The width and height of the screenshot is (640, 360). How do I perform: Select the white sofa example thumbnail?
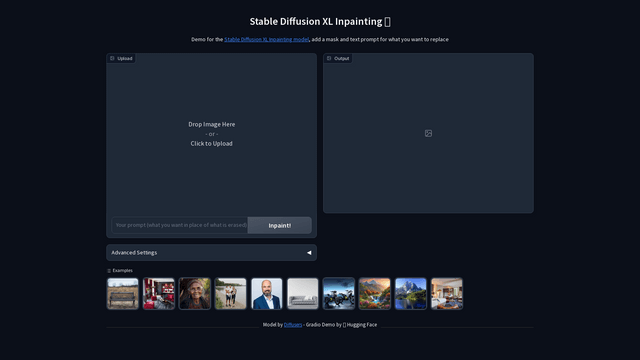click(302, 294)
